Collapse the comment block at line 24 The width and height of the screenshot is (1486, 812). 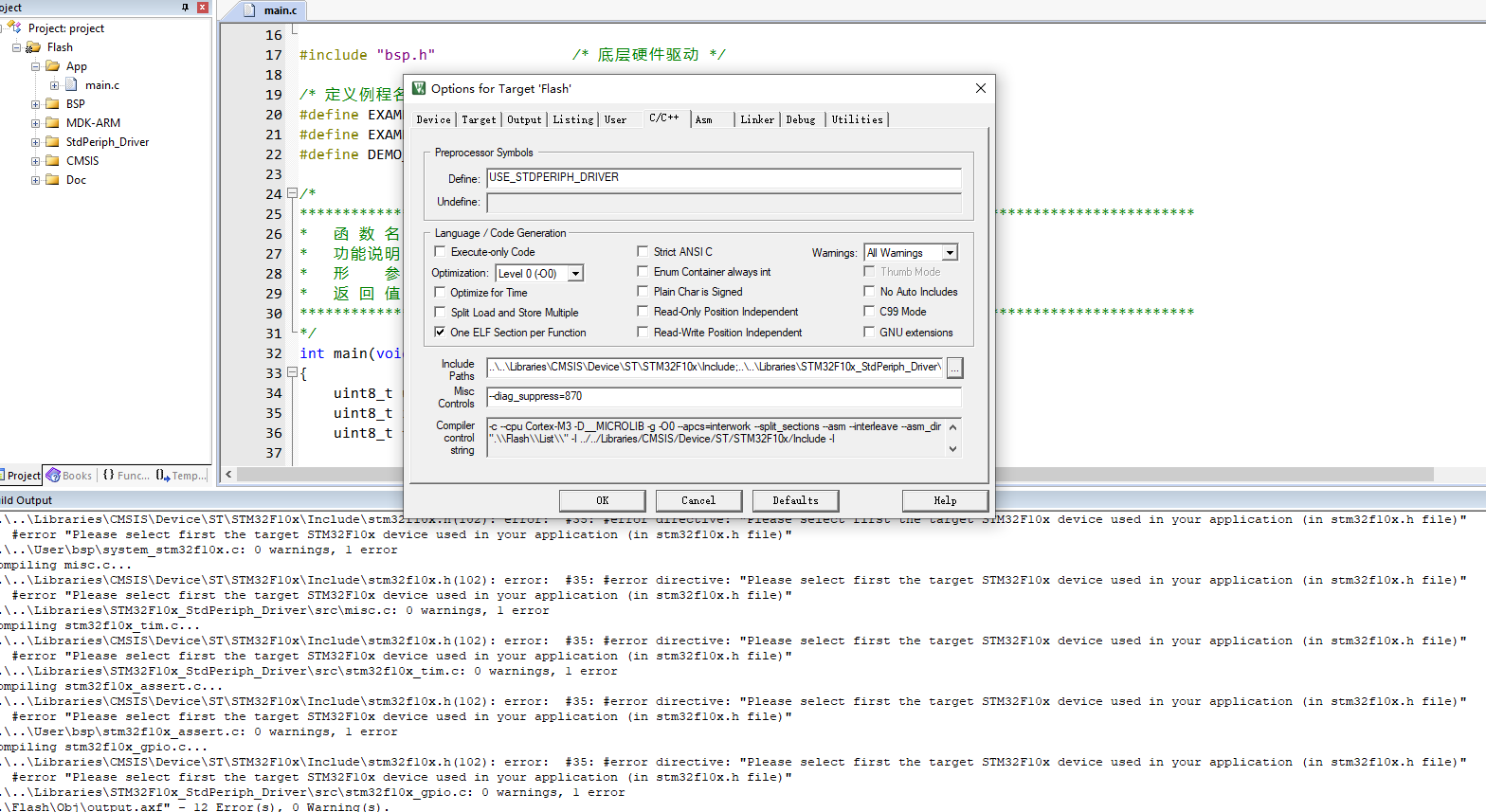292,193
